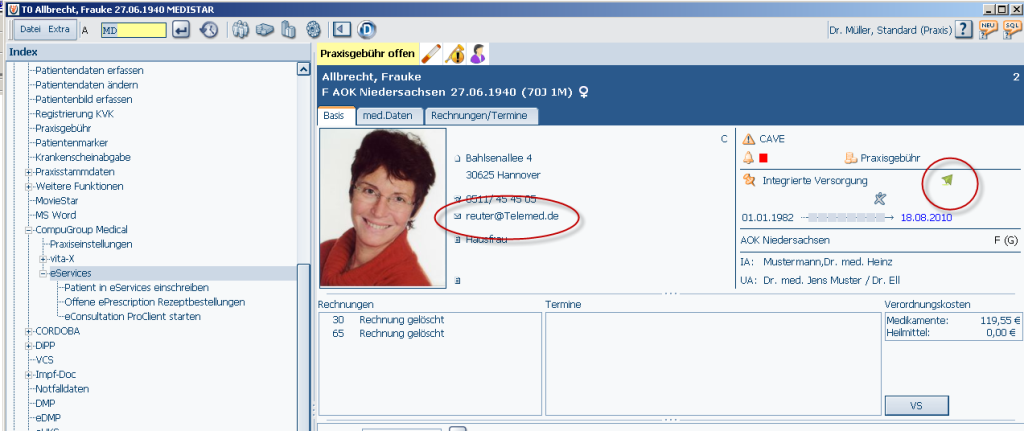Click the green paper plane eServices icon
This screenshot has height=431, width=1024.
(948, 181)
